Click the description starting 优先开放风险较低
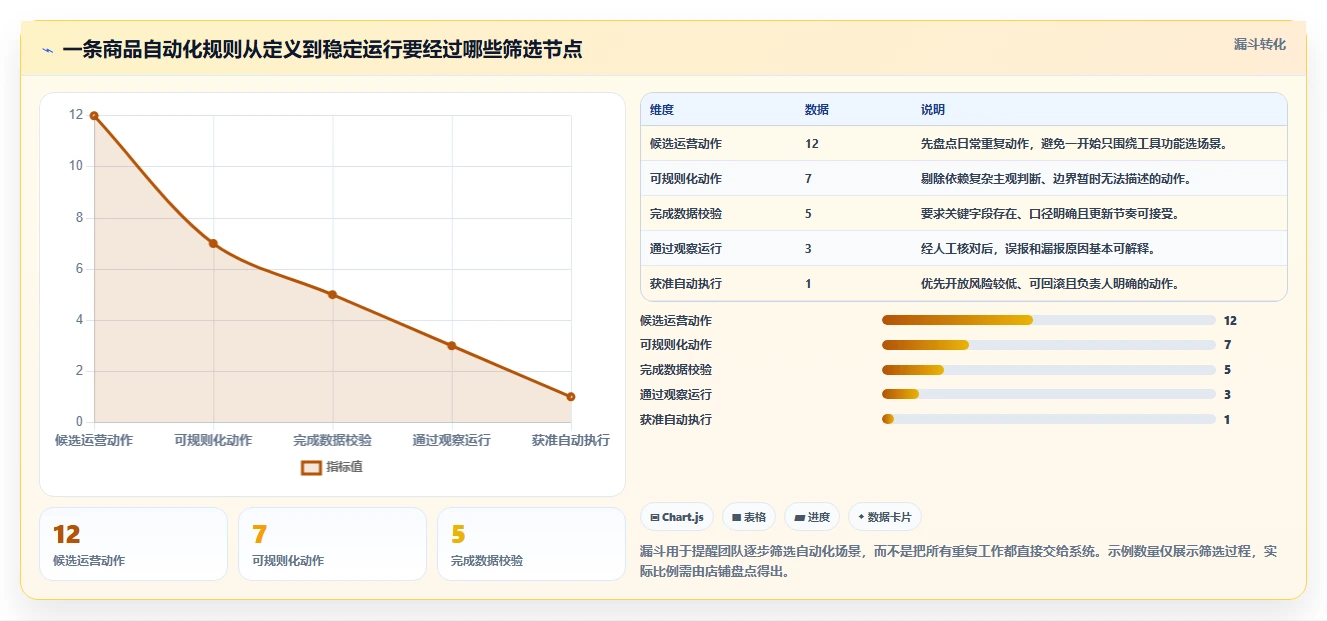This screenshot has height=621, width=1327. [x=1049, y=284]
